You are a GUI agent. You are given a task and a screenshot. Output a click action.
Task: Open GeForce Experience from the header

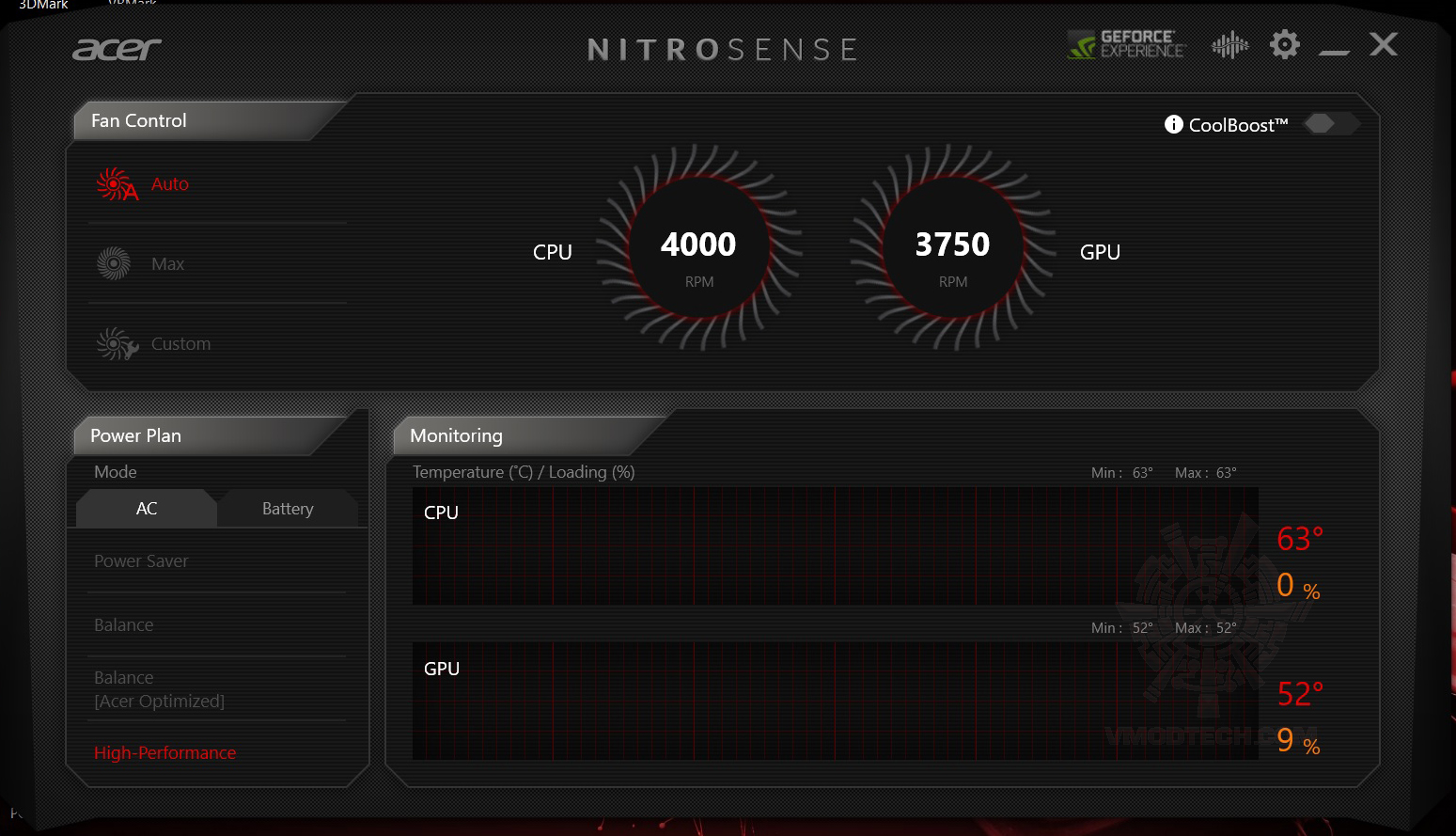1127,44
